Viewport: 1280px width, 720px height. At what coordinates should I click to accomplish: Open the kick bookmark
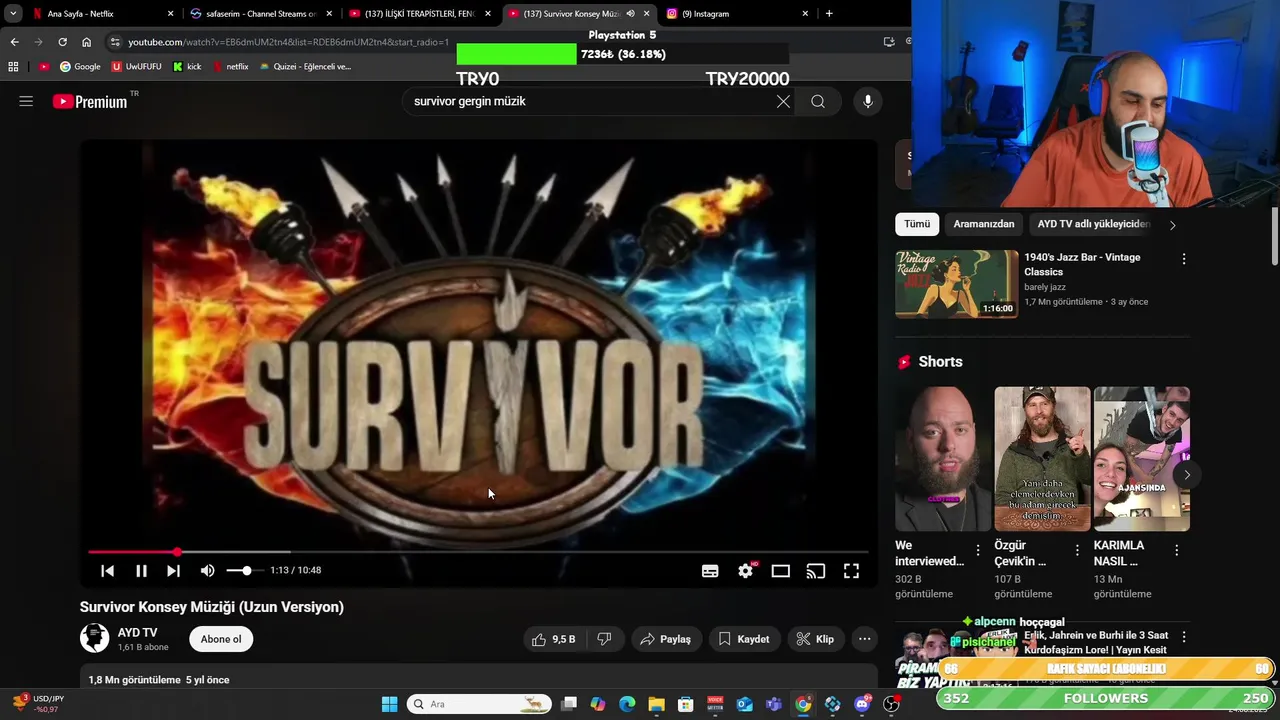click(x=187, y=67)
